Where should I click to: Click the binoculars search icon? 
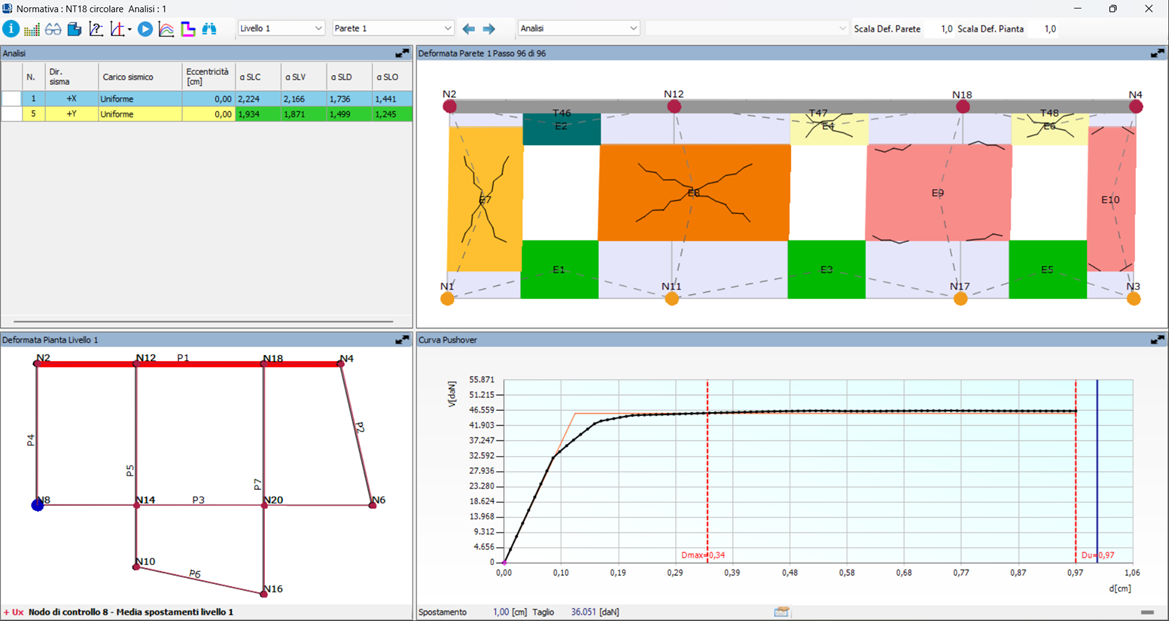[209, 29]
